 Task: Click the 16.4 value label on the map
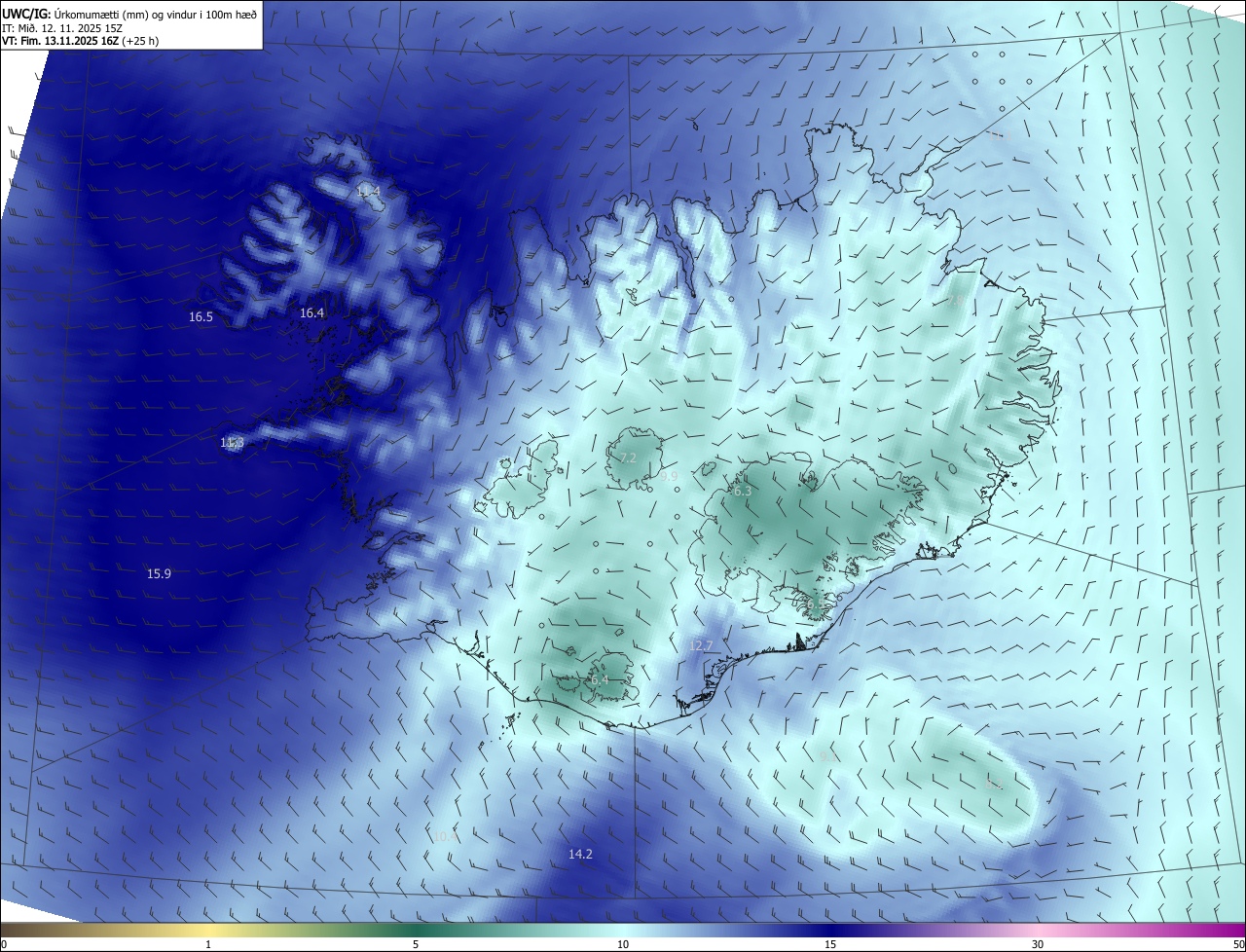point(311,313)
